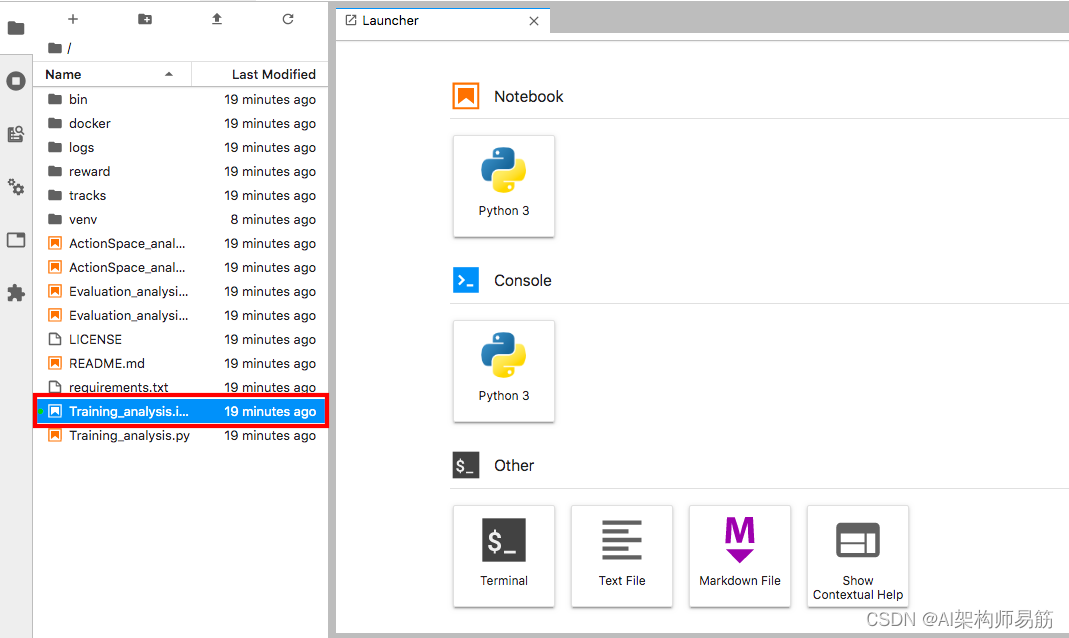Click the Other section icon

coord(466,465)
